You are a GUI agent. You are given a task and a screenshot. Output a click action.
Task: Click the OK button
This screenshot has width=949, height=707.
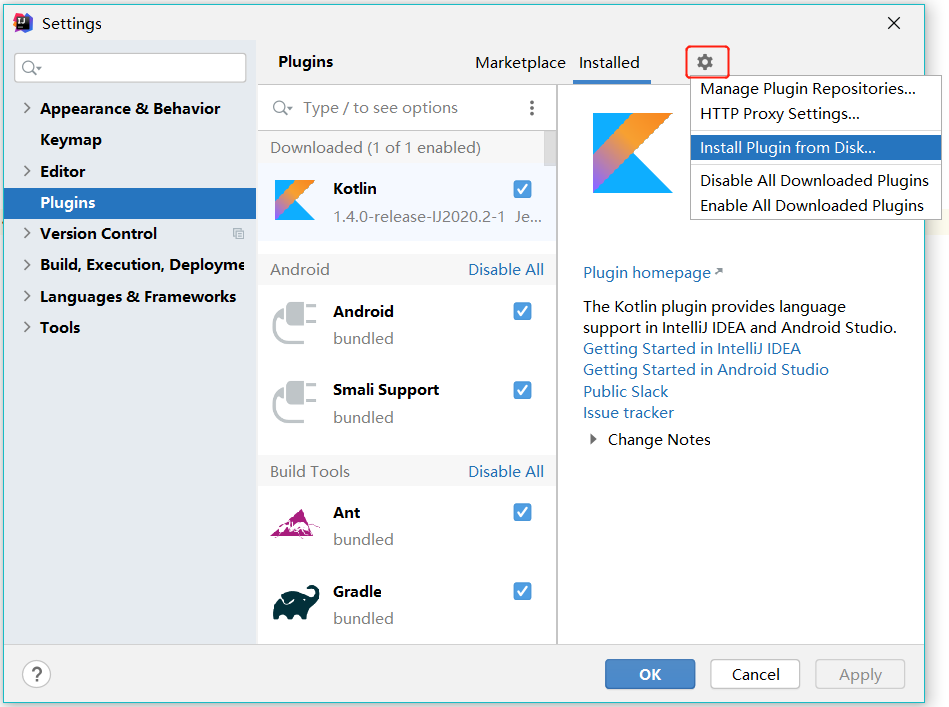coord(650,674)
